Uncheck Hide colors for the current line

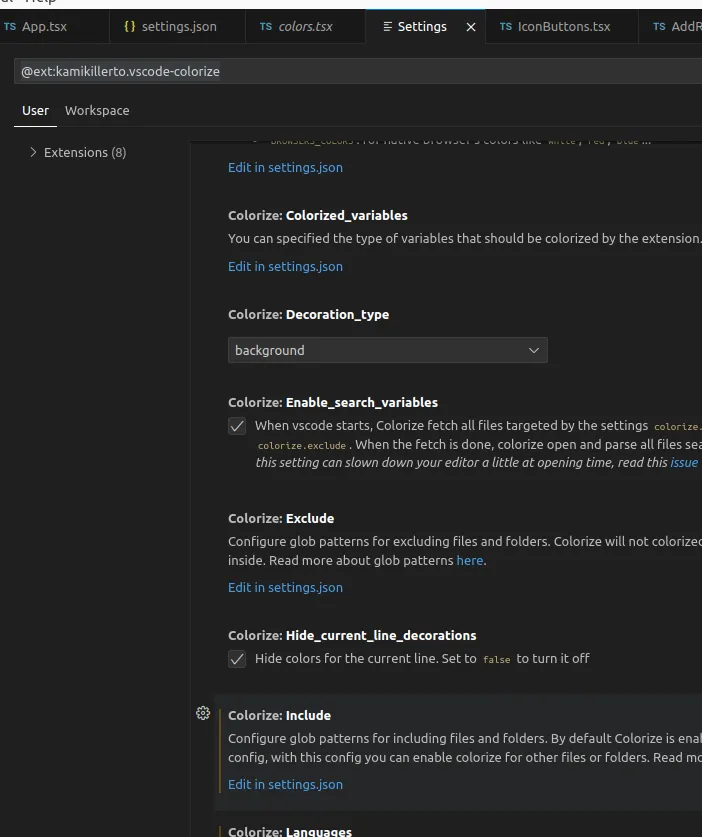pyautogui.click(x=237, y=659)
